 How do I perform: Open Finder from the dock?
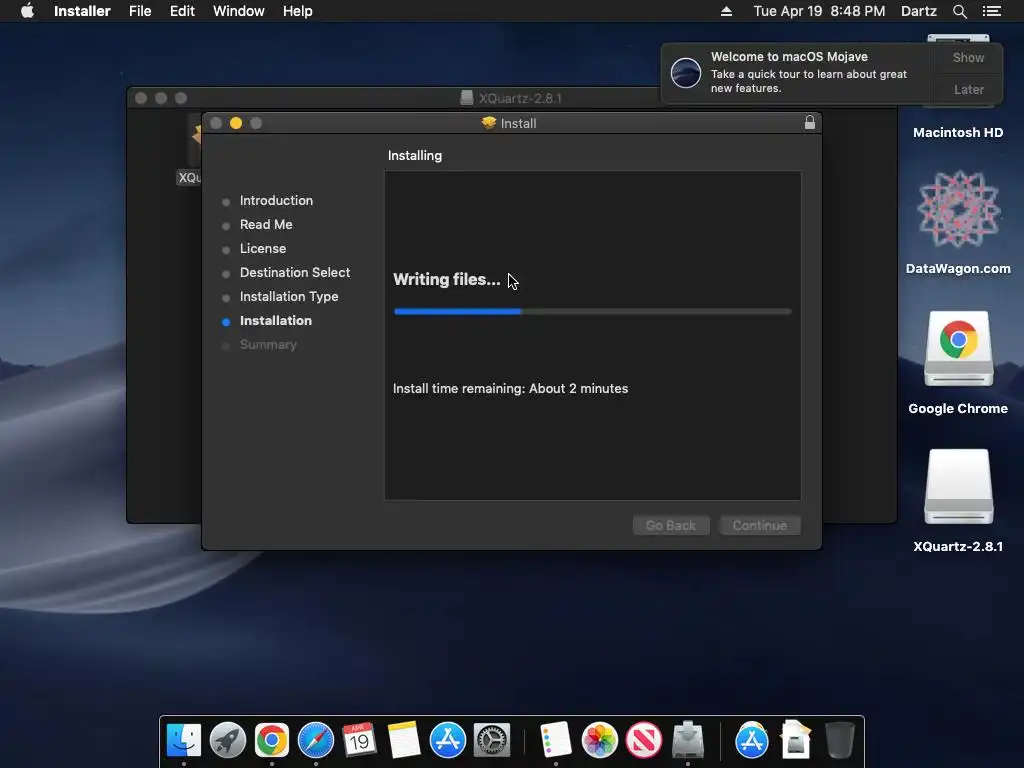(x=184, y=741)
